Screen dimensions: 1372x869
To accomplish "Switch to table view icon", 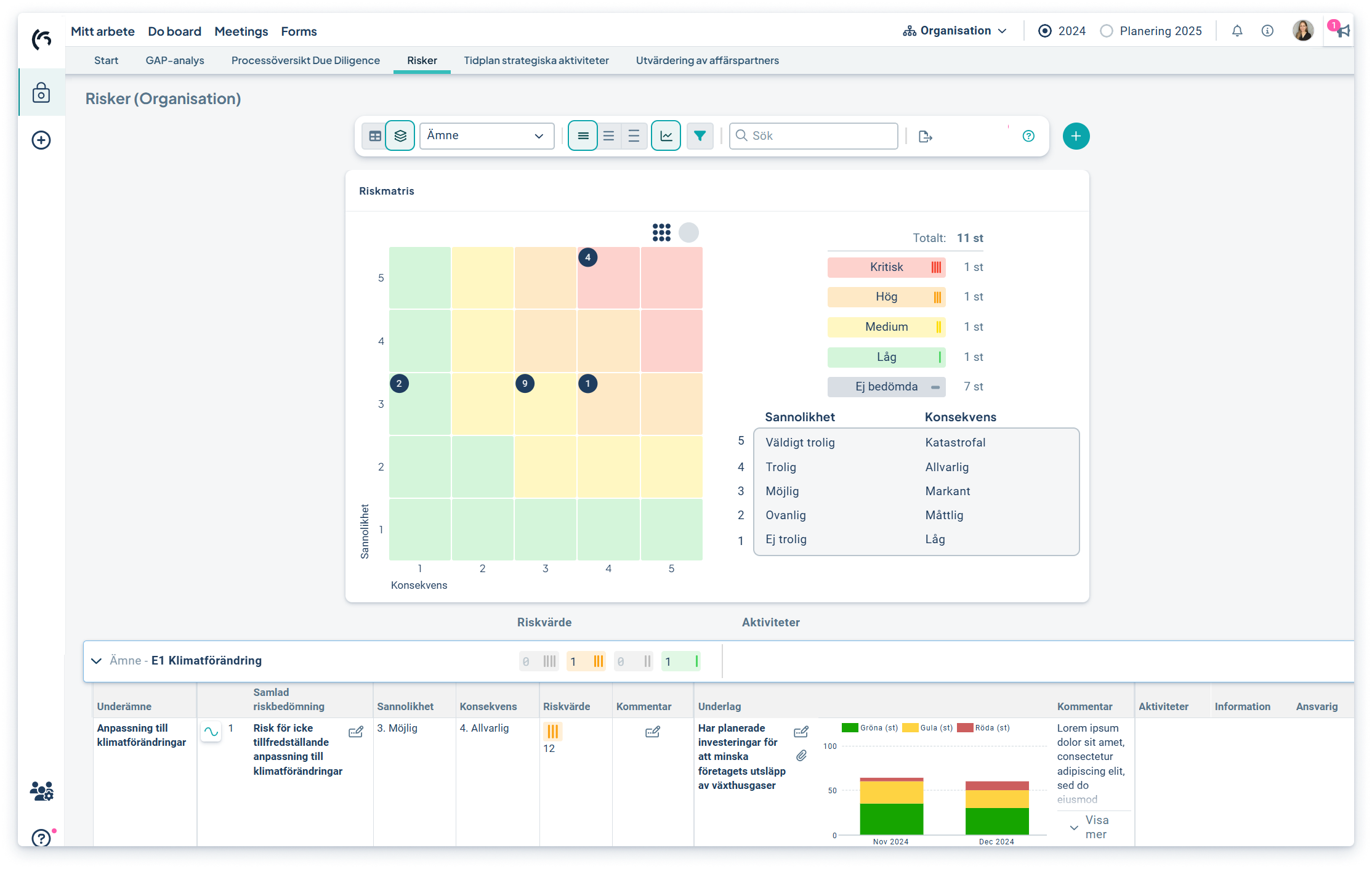I will 375,136.
